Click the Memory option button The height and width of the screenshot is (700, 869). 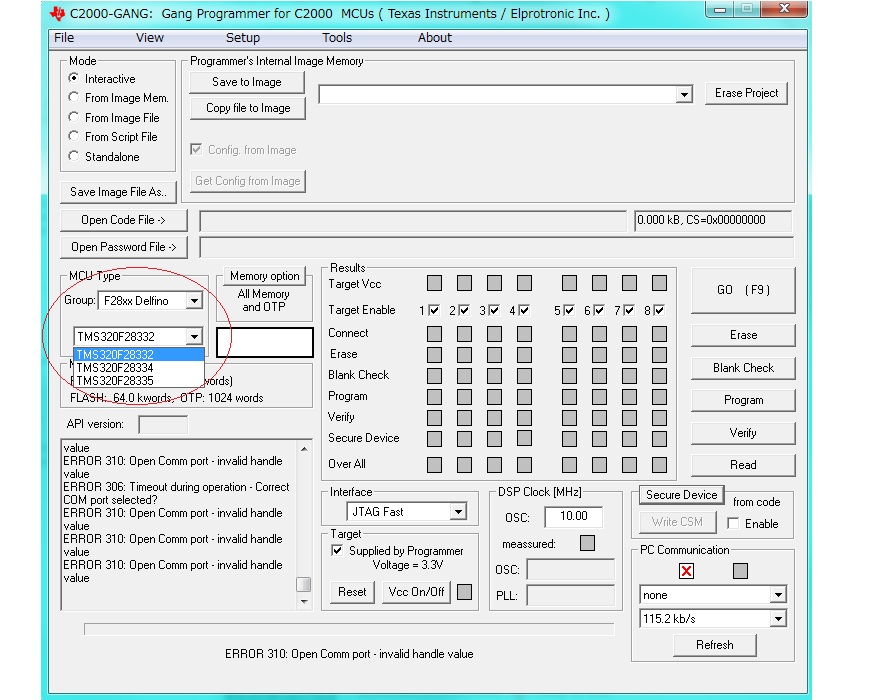coord(264,276)
